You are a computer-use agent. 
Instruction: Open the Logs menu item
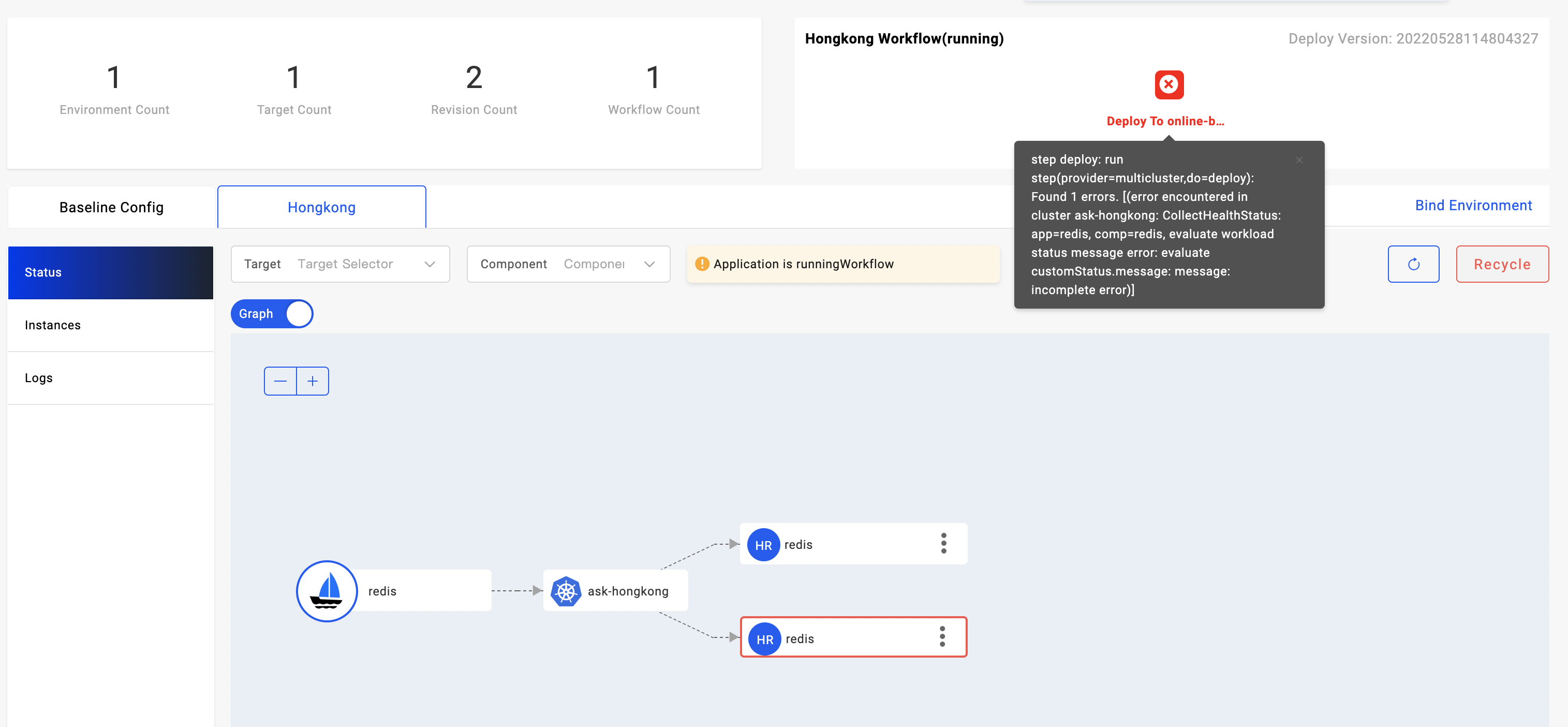pyautogui.click(x=111, y=379)
